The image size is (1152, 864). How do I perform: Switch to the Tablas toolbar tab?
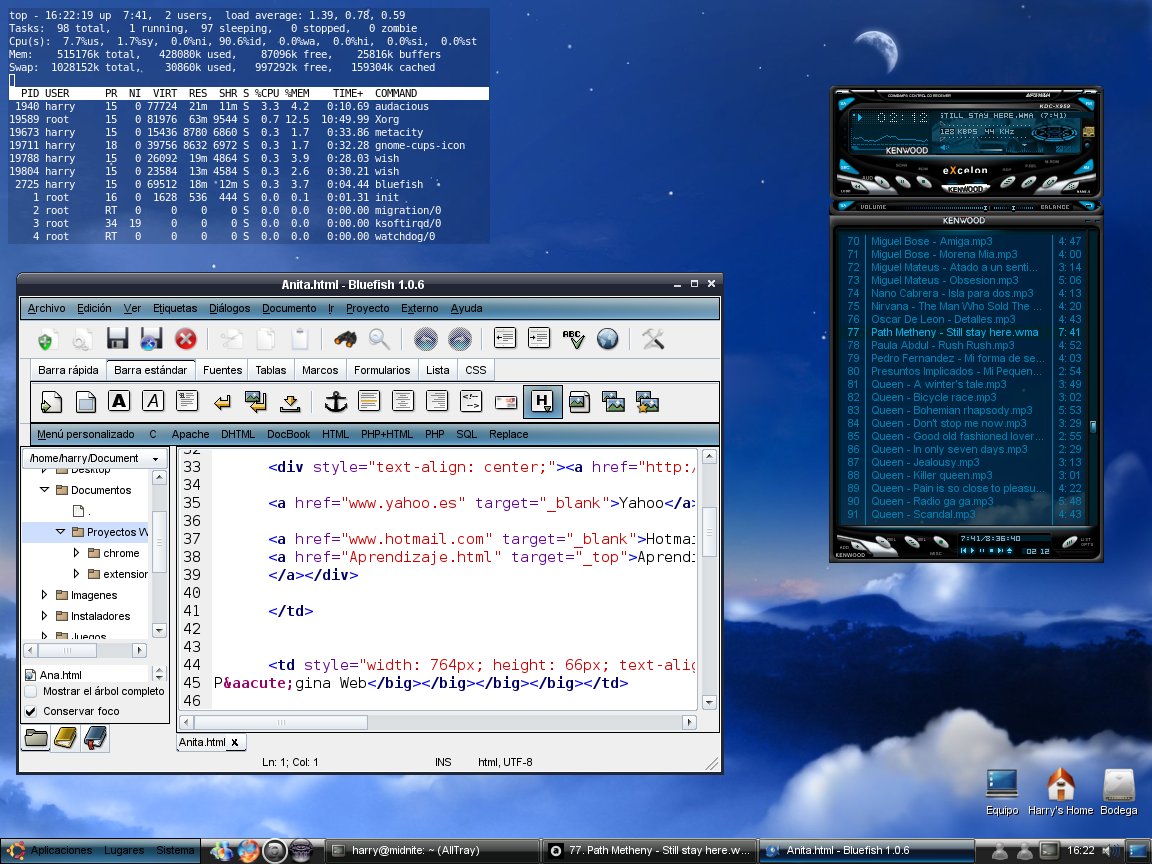click(x=271, y=370)
